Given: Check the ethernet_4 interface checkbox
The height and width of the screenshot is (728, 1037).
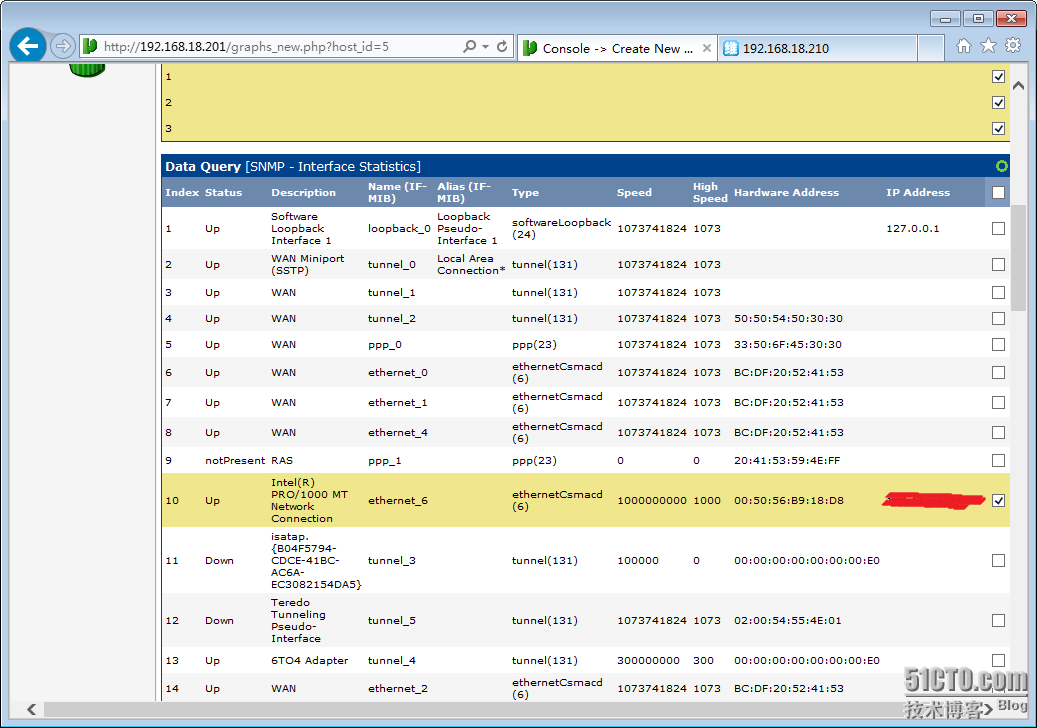Looking at the screenshot, I should point(999,432).
